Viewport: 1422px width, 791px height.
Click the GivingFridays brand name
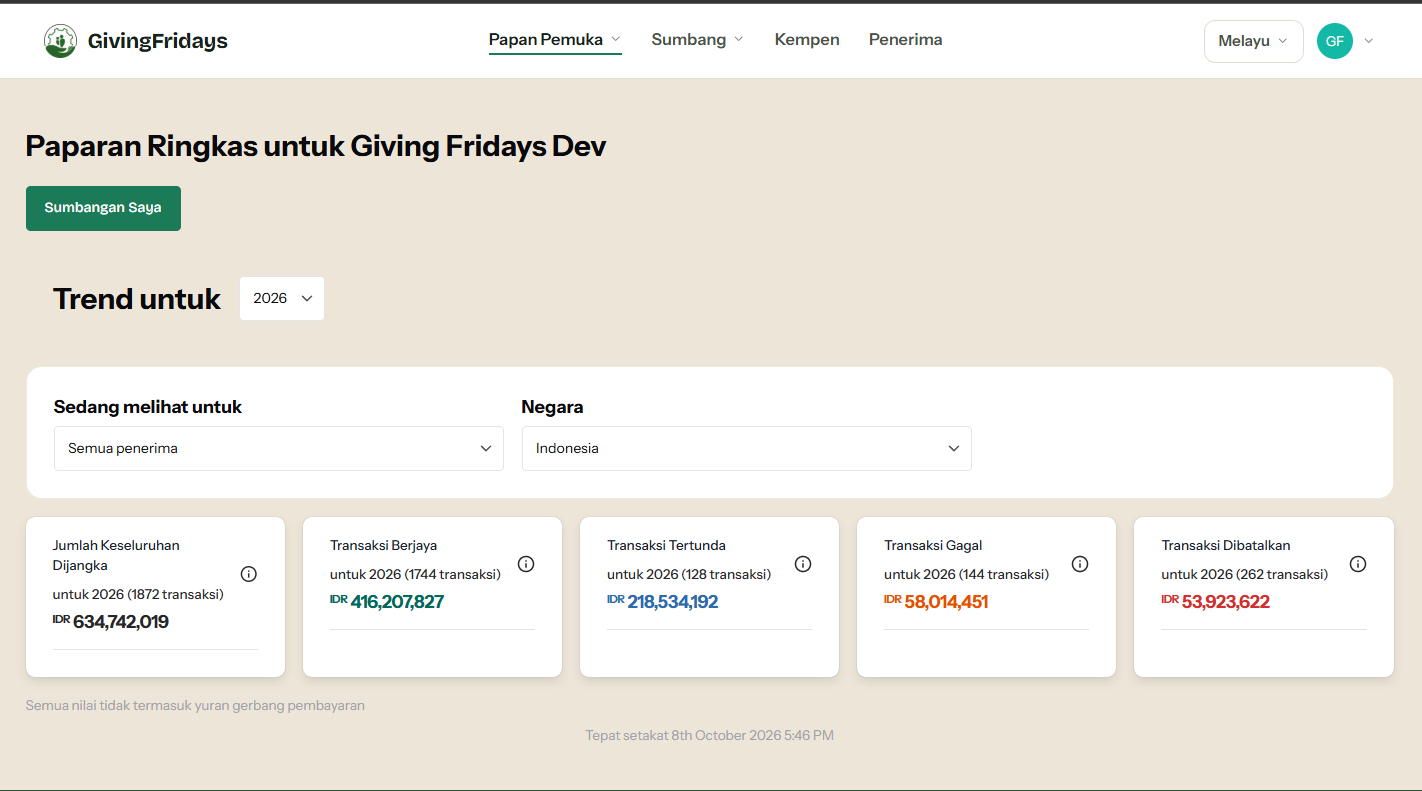tap(158, 41)
